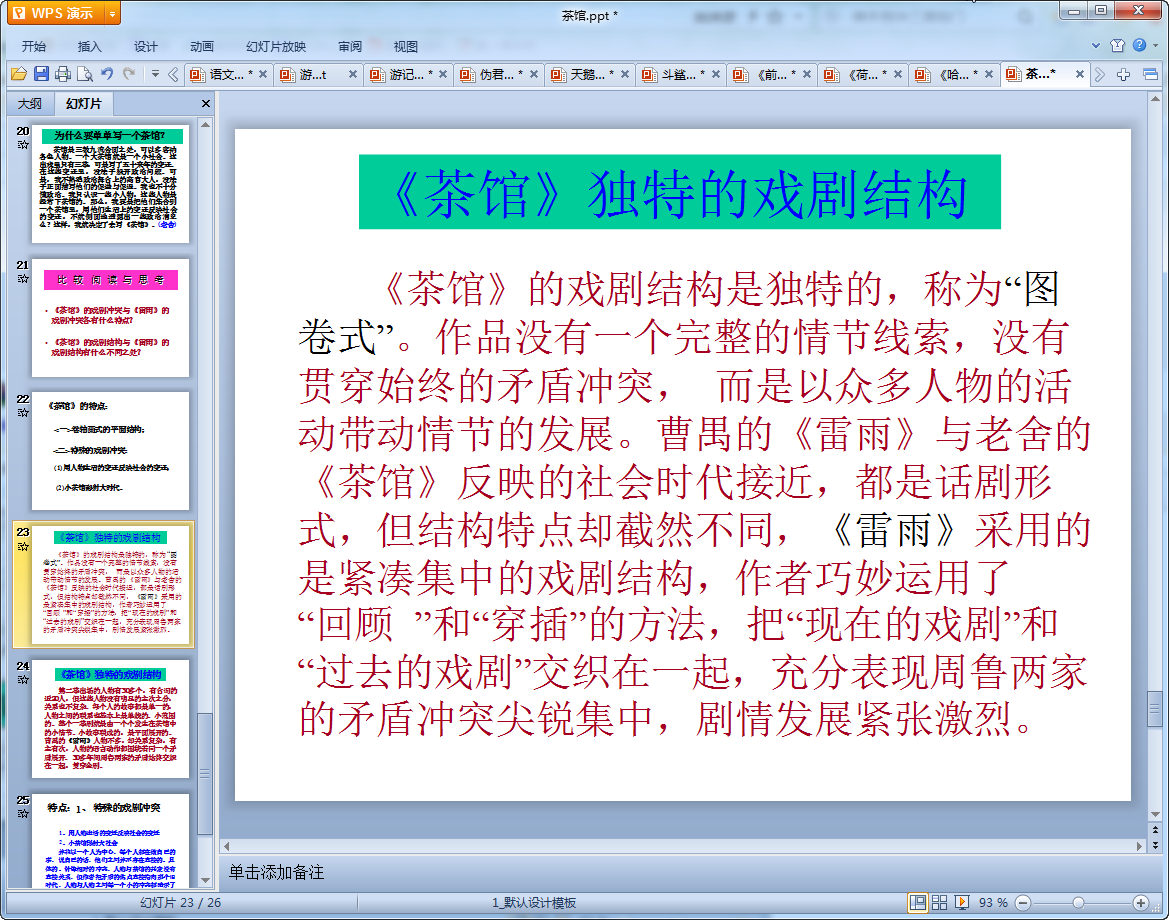The image size is (1169, 920).
Task: Click the Undo arrow icon
Action: (107, 74)
